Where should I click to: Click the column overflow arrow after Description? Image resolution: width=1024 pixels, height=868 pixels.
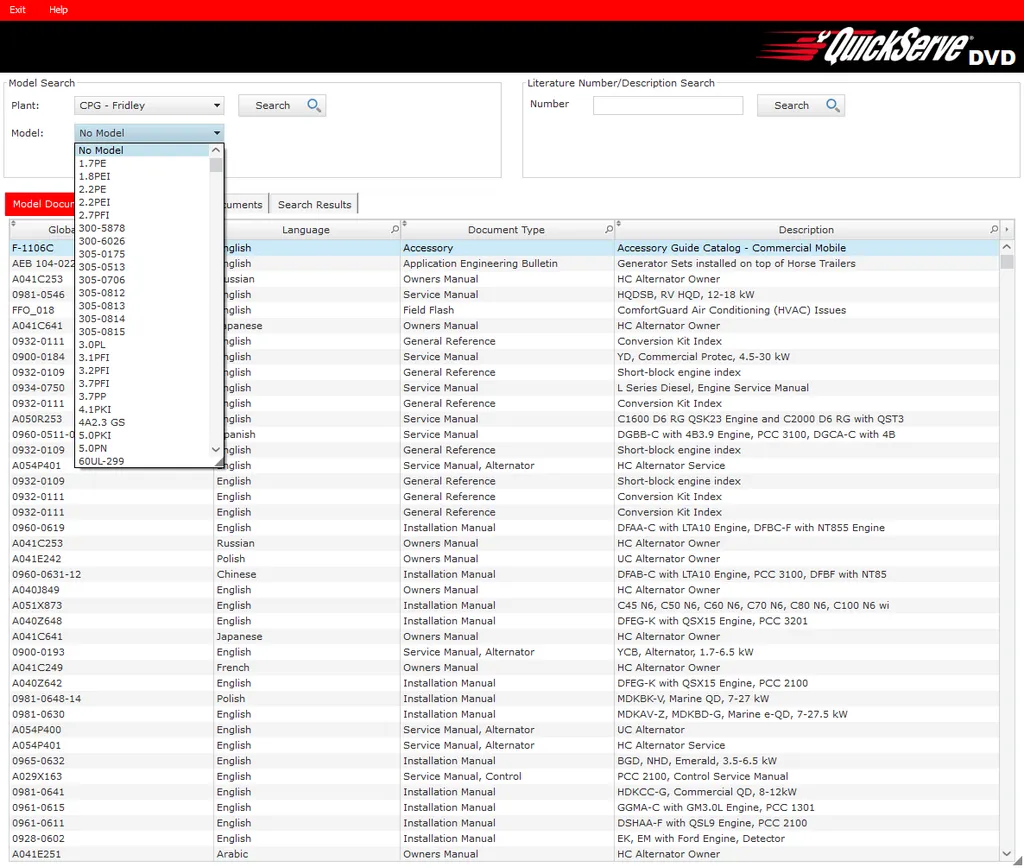pos(1007,229)
